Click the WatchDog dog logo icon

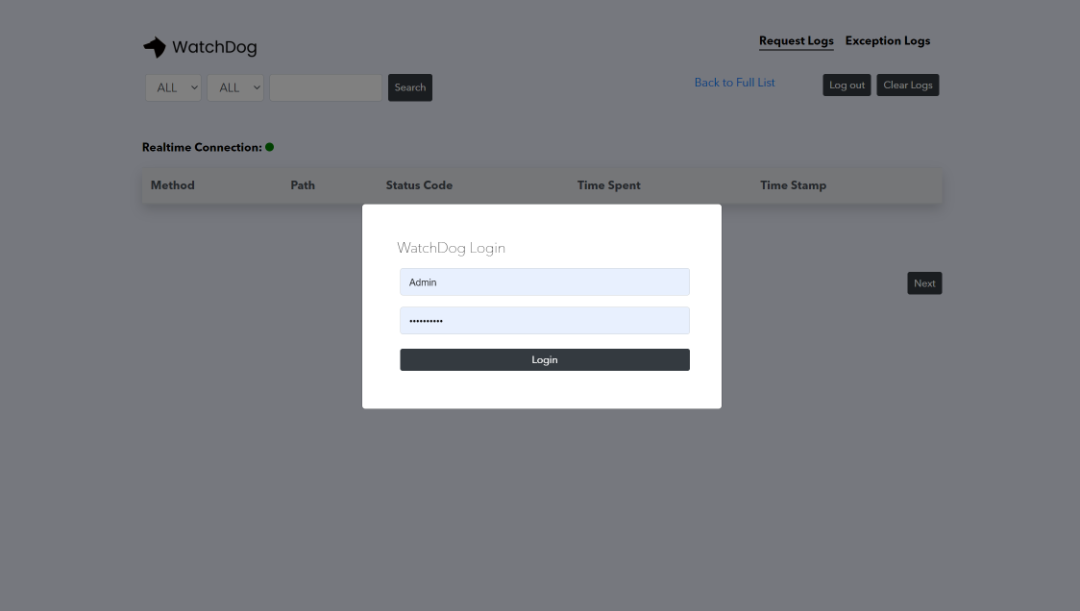tap(154, 47)
